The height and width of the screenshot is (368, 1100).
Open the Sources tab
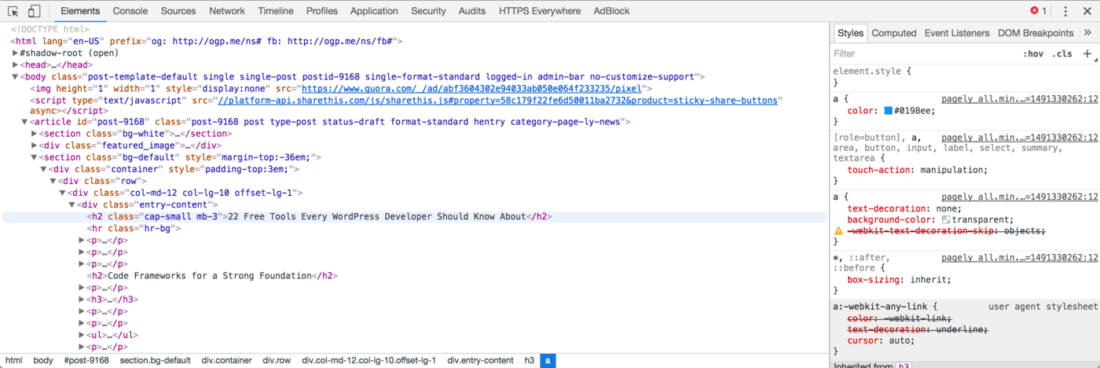click(178, 11)
